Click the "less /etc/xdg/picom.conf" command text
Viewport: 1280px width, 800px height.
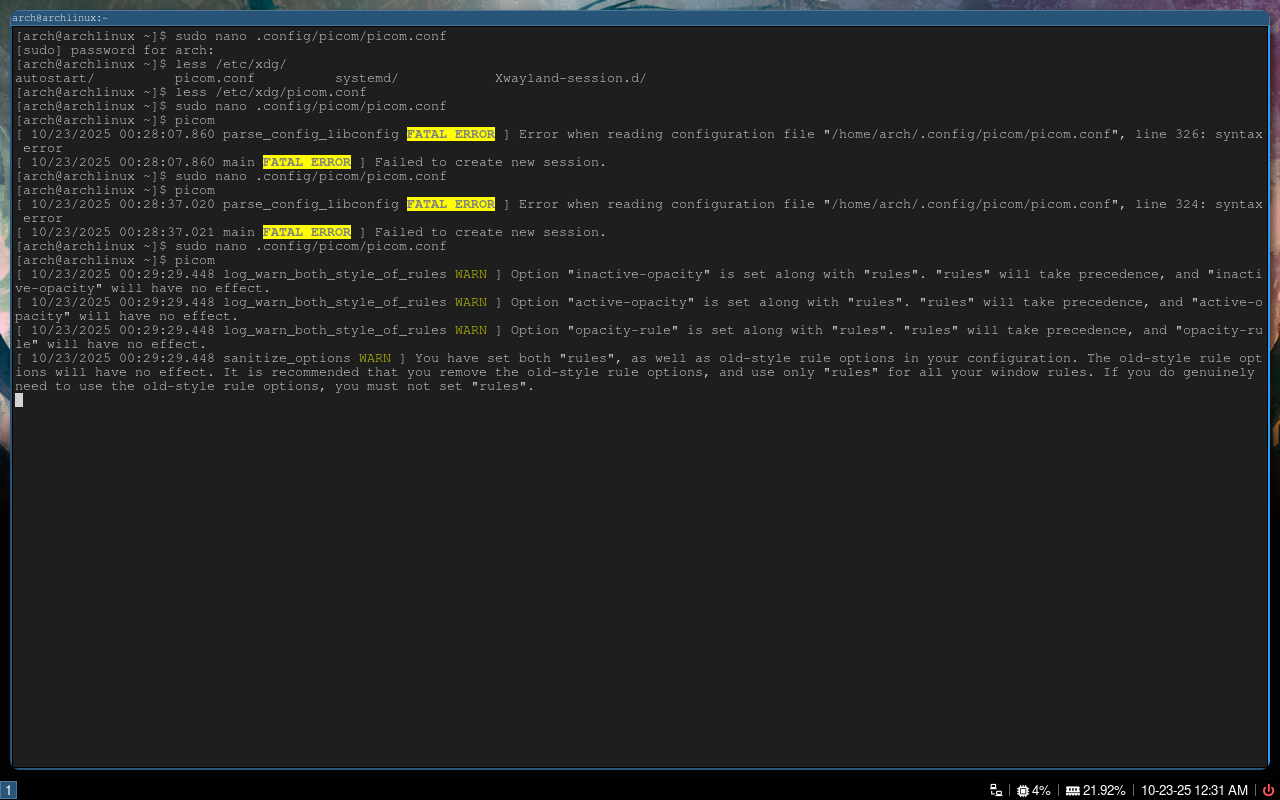[x=271, y=92]
